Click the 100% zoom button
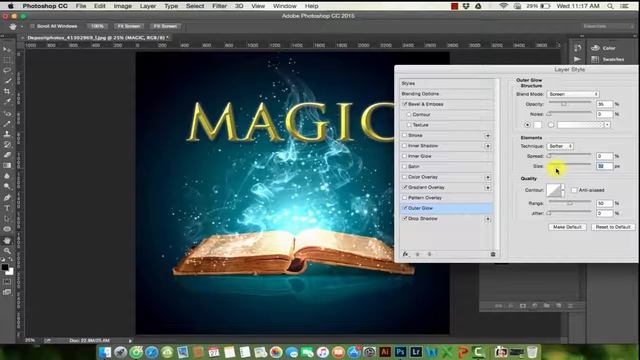 (97, 26)
